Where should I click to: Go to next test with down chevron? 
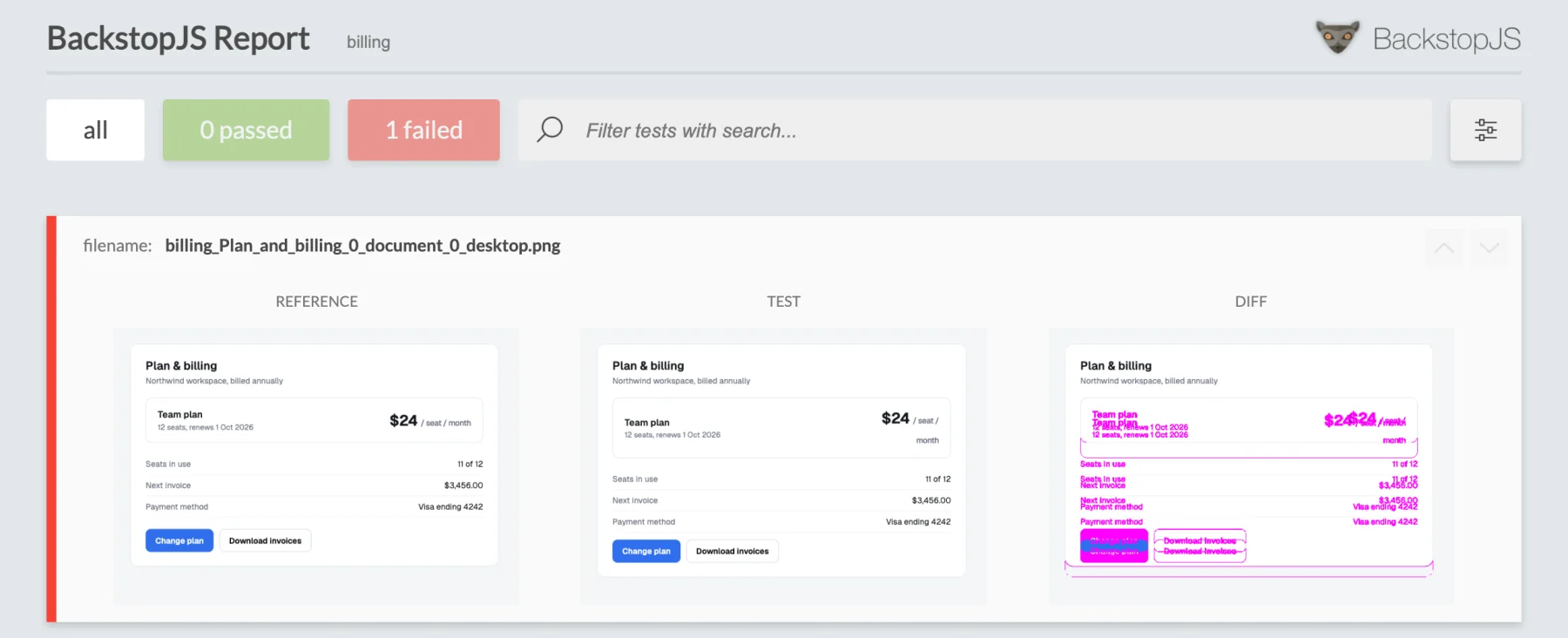tap(1490, 248)
